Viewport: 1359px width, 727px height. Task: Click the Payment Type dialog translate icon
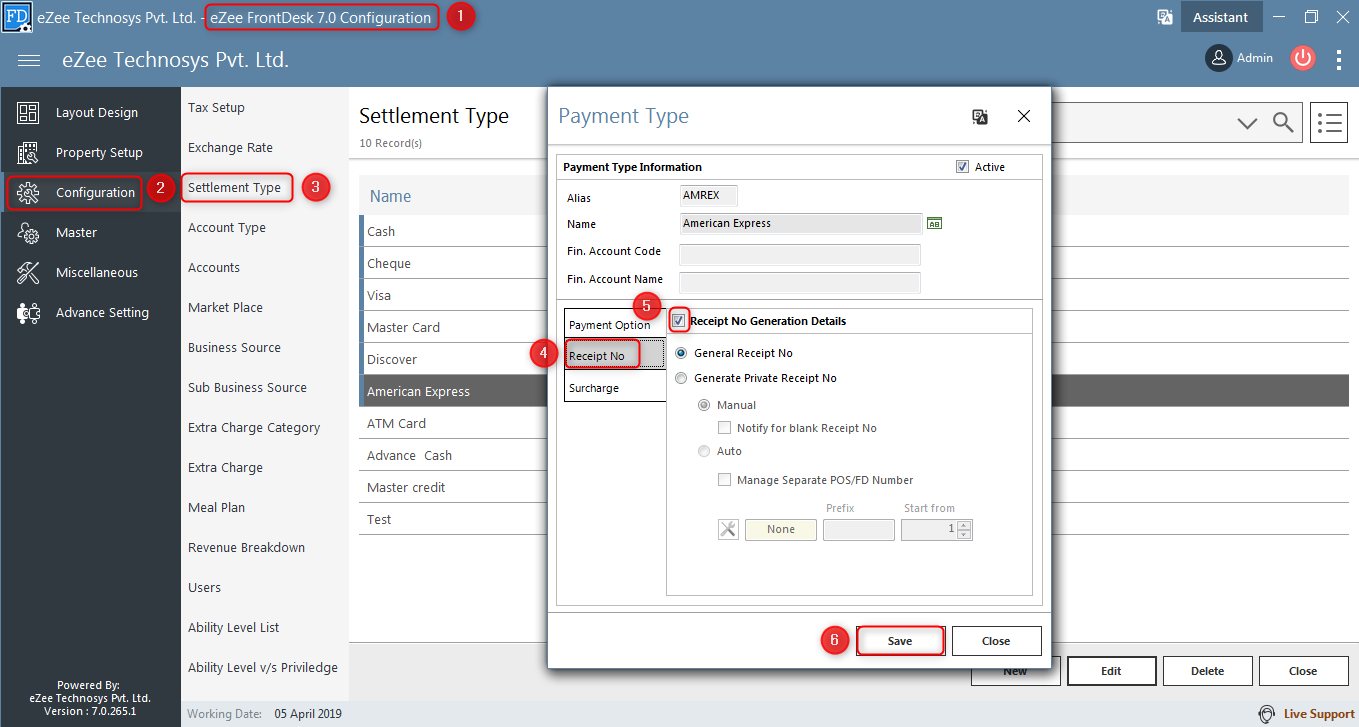click(980, 117)
